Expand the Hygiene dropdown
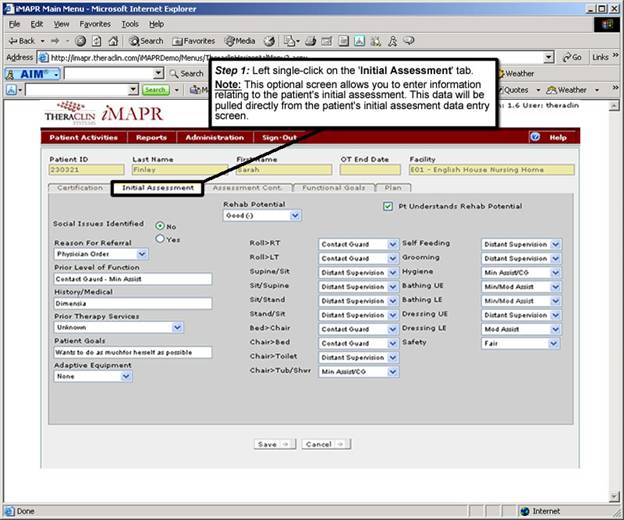 556,273
